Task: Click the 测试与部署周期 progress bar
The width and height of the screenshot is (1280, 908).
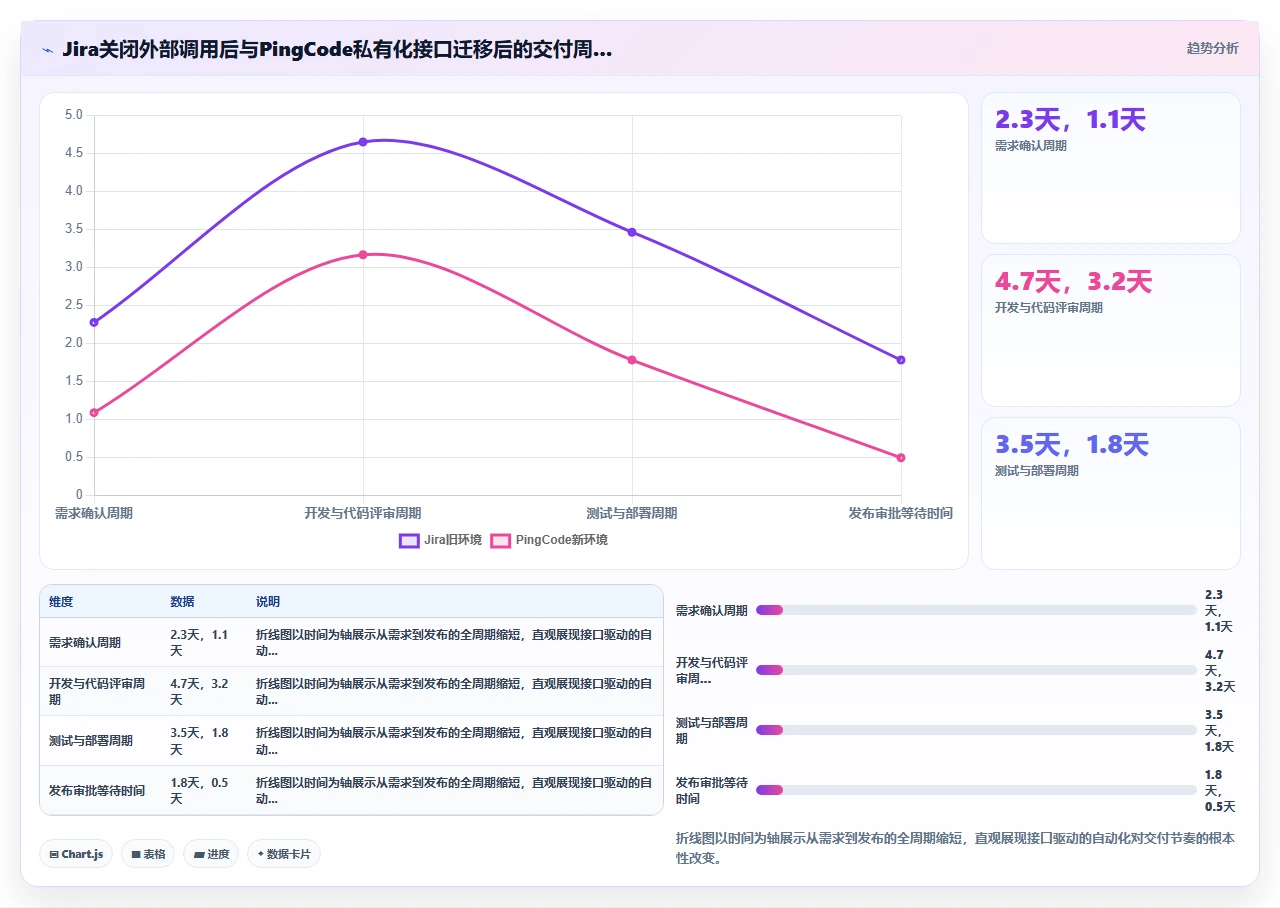Action: 976,730
